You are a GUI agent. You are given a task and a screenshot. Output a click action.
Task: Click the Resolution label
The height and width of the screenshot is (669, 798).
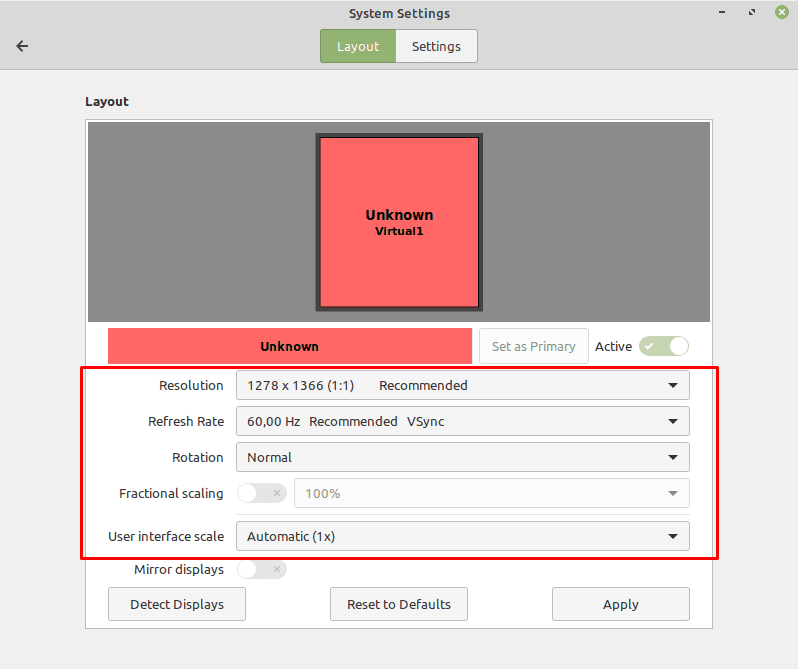[x=191, y=386]
